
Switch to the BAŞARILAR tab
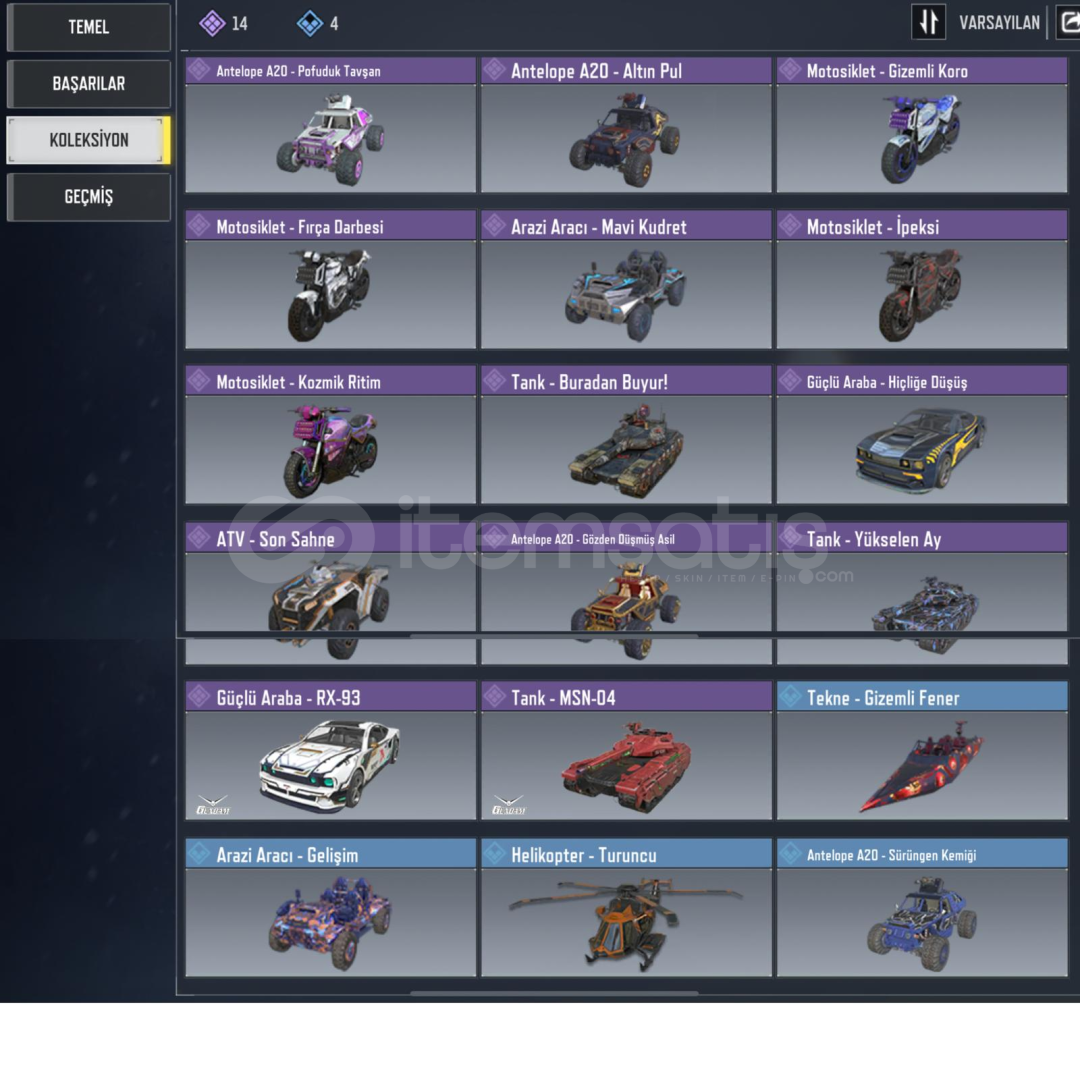[x=89, y=83]
